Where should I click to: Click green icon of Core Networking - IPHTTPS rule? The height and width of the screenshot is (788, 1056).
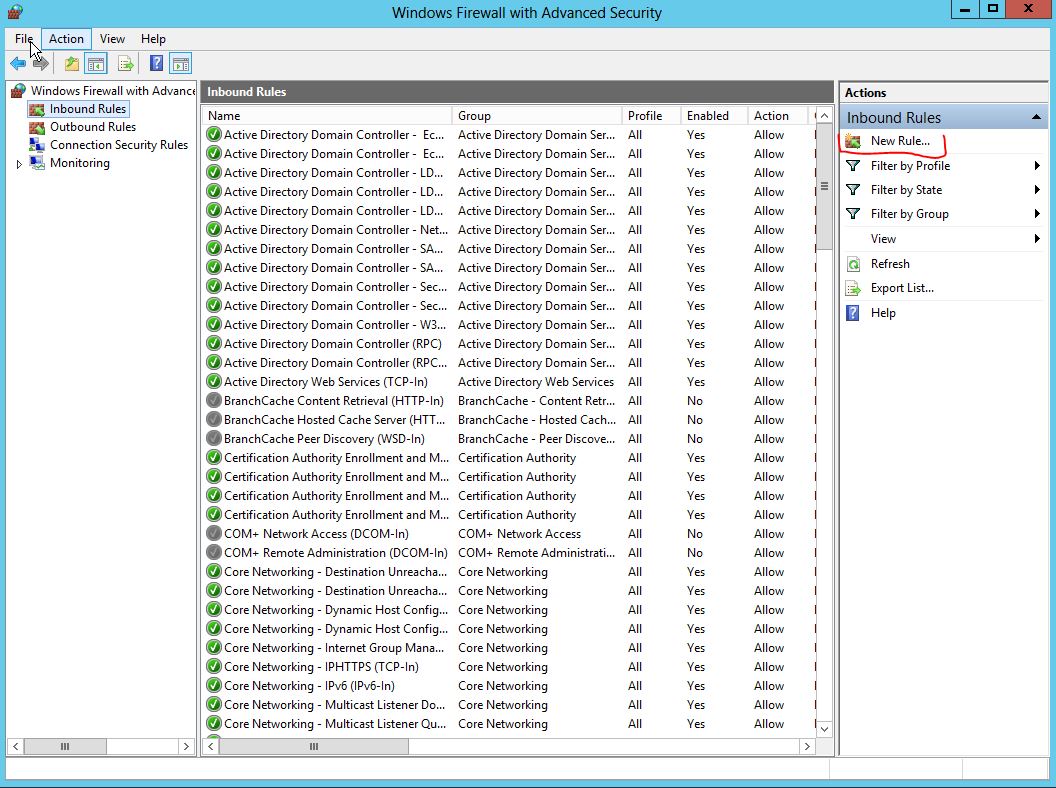coord(213,667)
